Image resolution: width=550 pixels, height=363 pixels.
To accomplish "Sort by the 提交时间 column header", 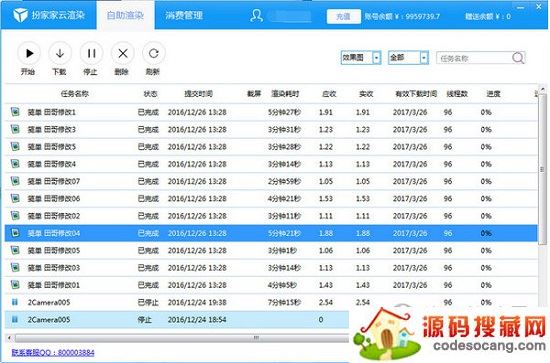I will 198,94.
